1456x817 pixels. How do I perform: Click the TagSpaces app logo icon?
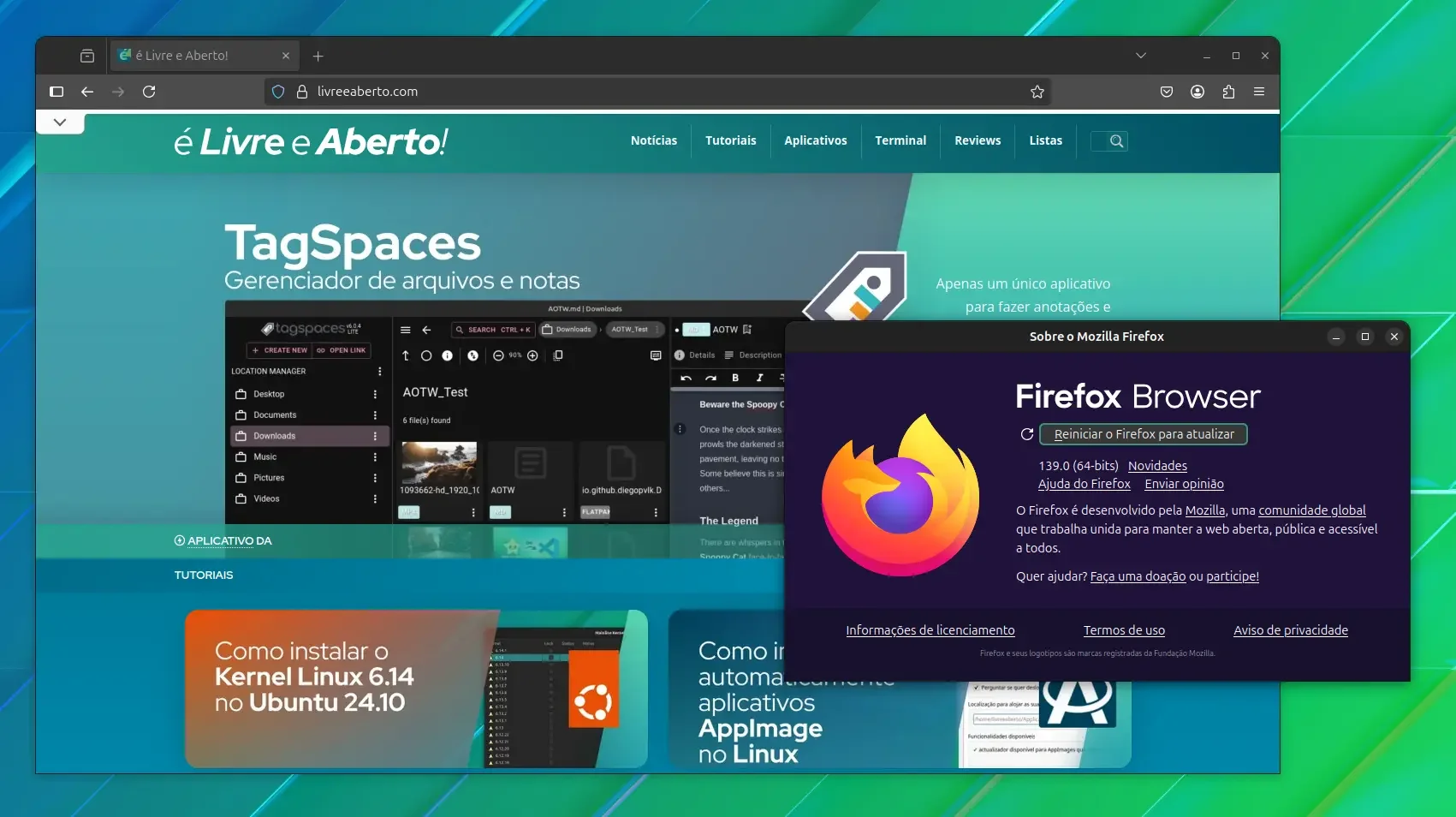pos(856,287)
